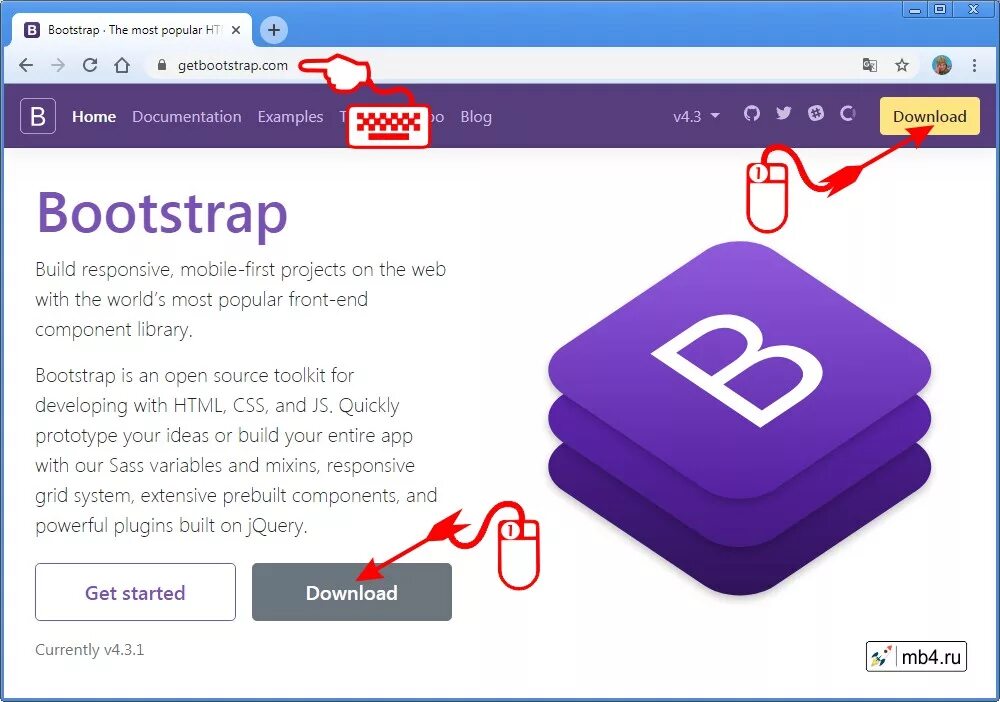
Task: Maximize the browser window
Action: coord(940,9)
